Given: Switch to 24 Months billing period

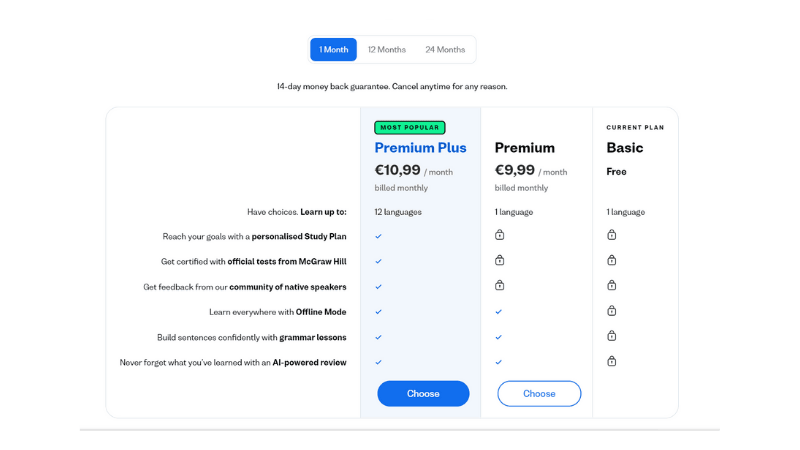Looking at the screenshot, I should tap(445, 49).
